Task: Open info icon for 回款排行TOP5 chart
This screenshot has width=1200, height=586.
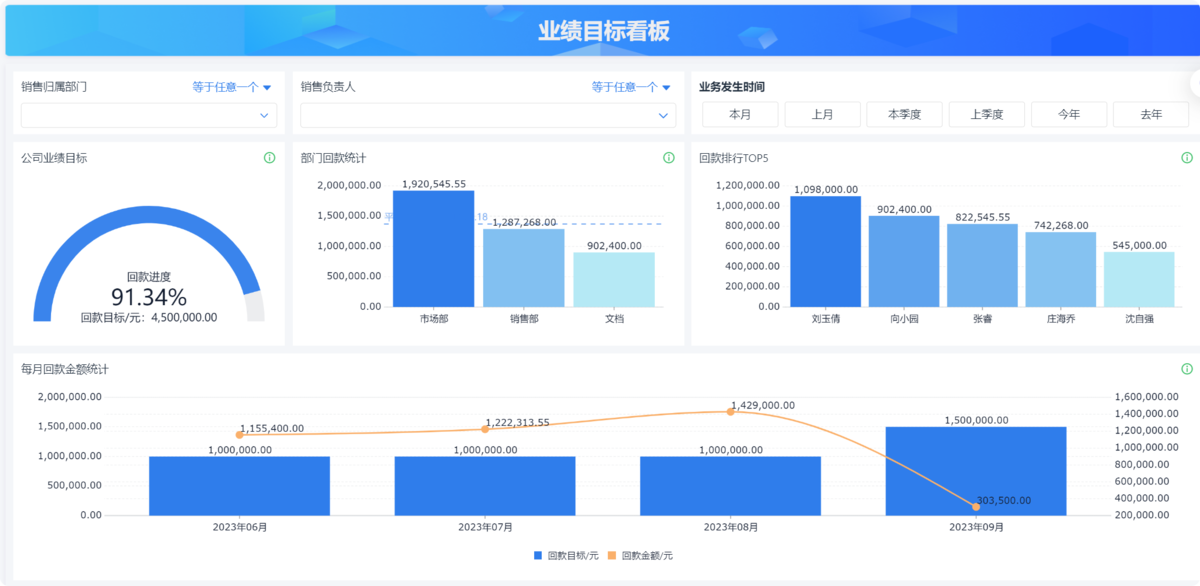Action: pos(1187,158)
